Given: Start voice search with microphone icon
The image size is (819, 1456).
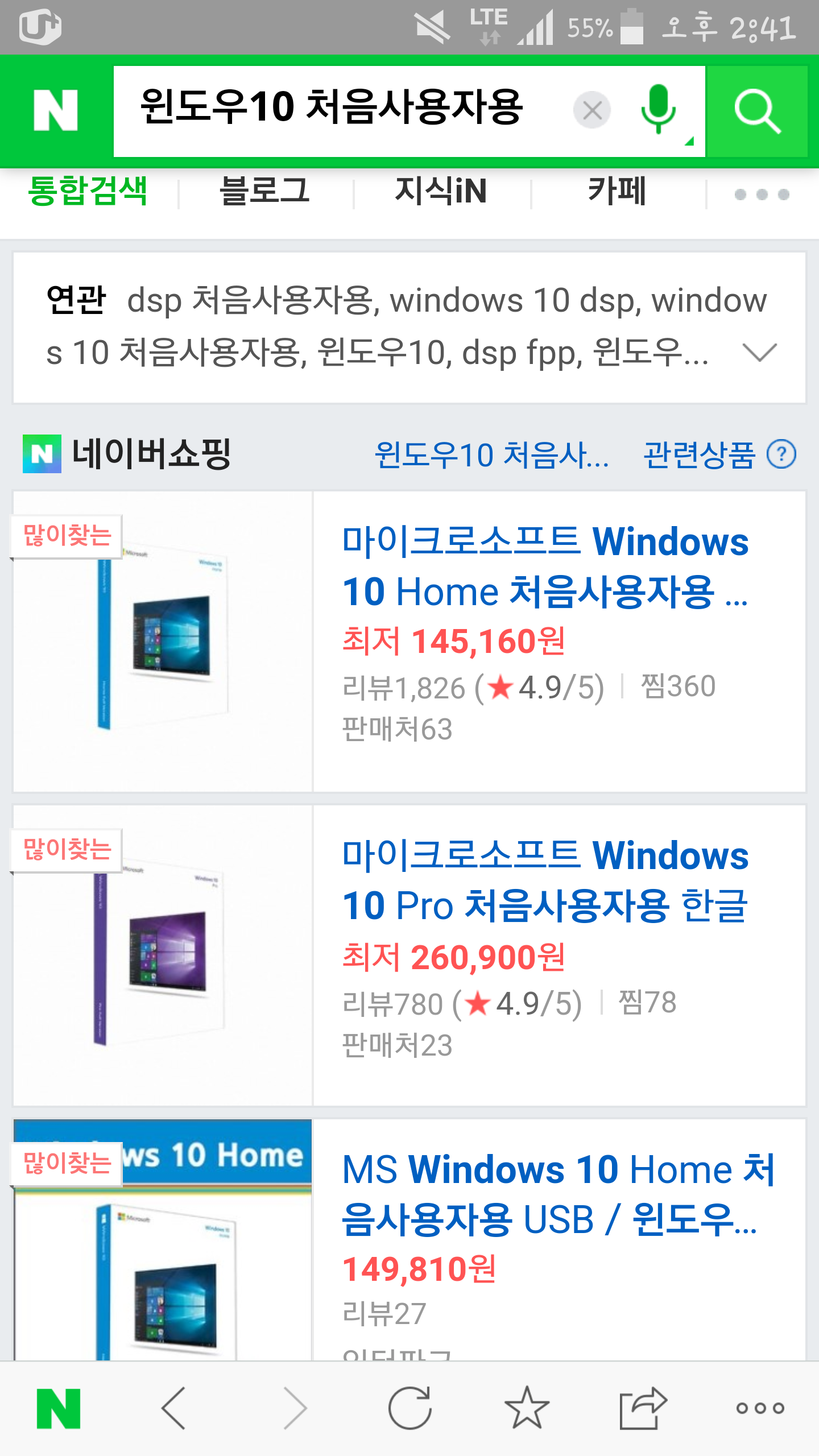Looking at the screenshot, I should tap(658, 109).
